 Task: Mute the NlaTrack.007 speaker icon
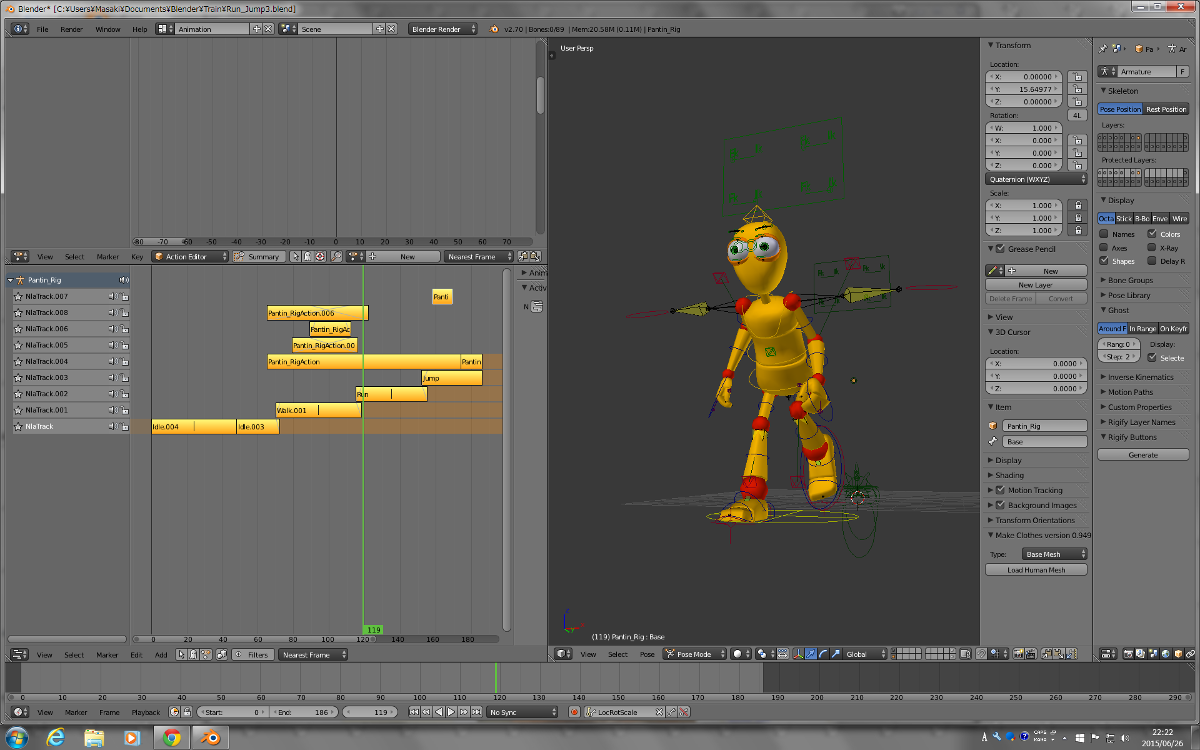[113, 296]
